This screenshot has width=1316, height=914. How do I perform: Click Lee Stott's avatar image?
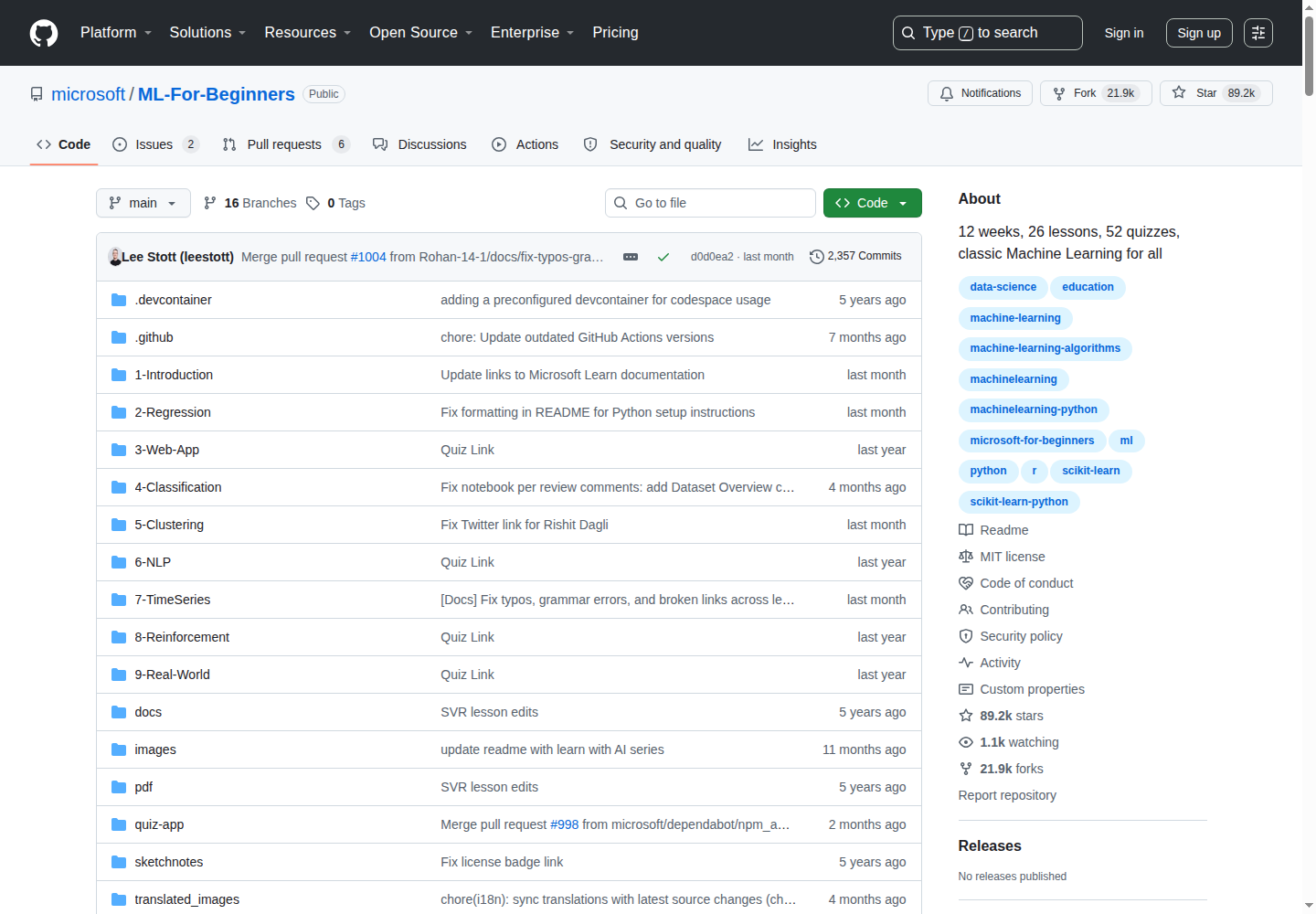pos(115,257)
